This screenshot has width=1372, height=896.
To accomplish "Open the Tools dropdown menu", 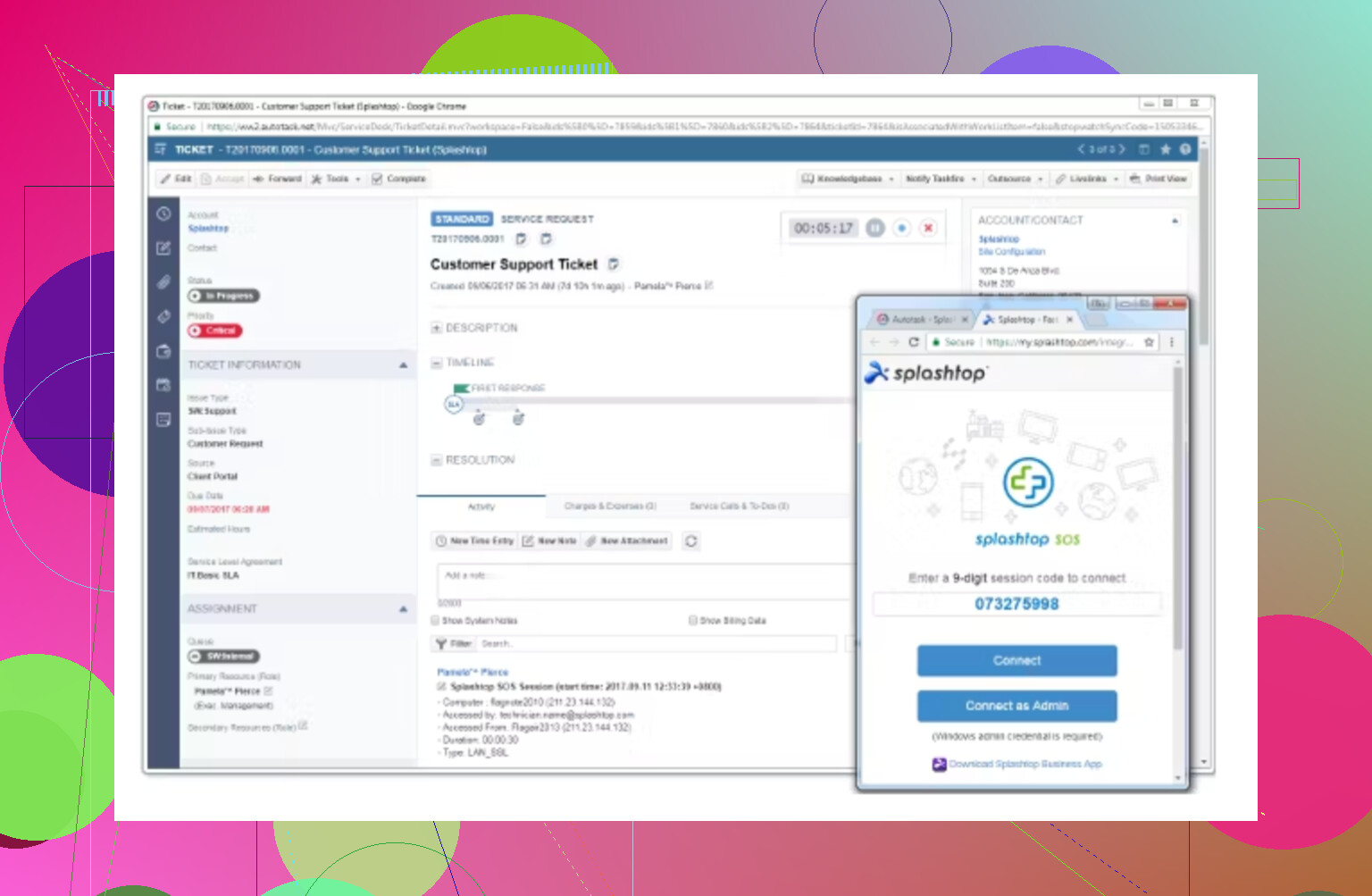I will pyautogui.click(x=336, y=180).
